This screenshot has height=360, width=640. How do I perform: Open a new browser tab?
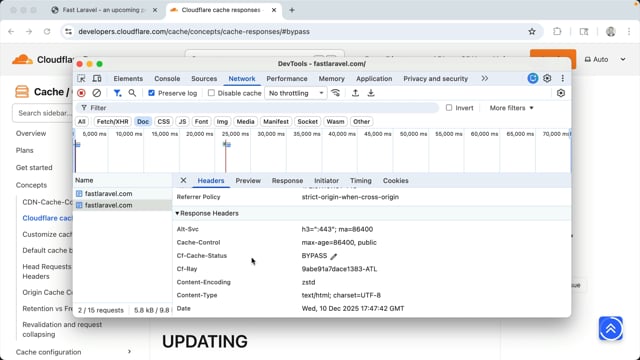(x=292, y=10)
